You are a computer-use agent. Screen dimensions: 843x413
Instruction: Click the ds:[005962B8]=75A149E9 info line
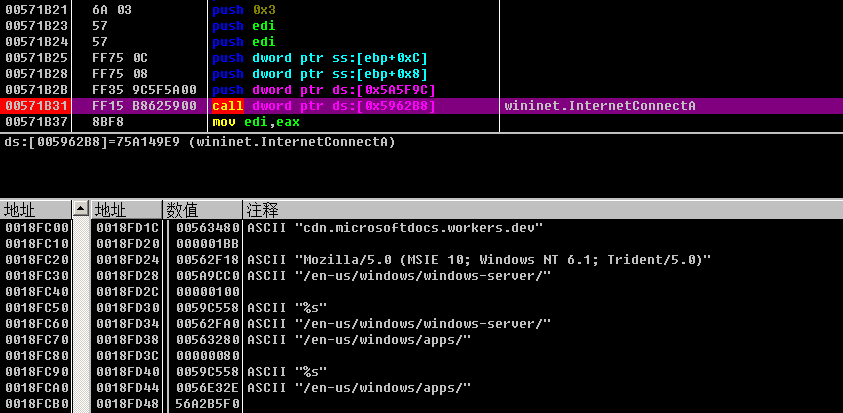pyautogui.click(x=200, y=142)
